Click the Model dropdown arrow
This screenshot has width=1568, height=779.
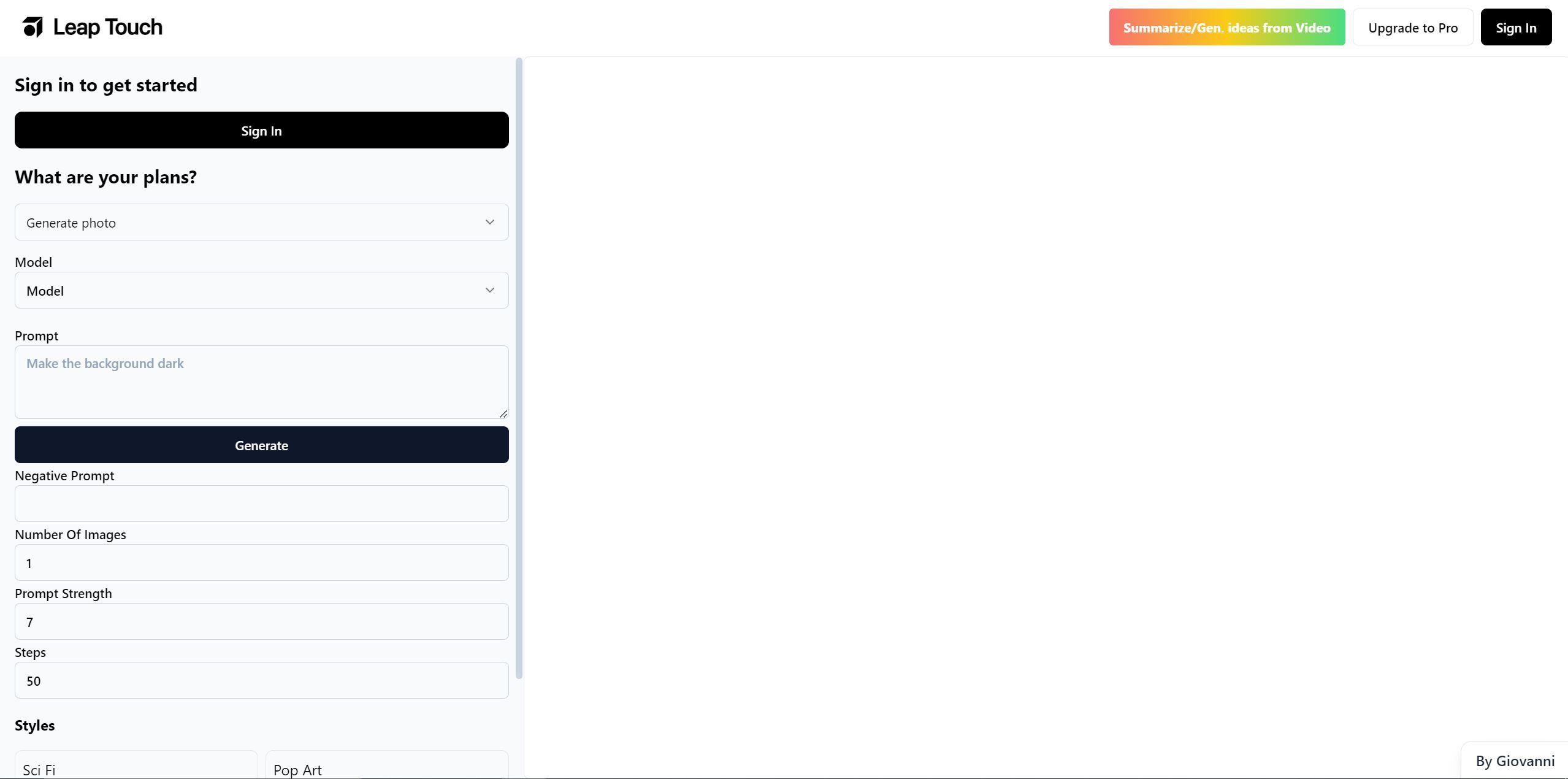(x=490, y=290)
